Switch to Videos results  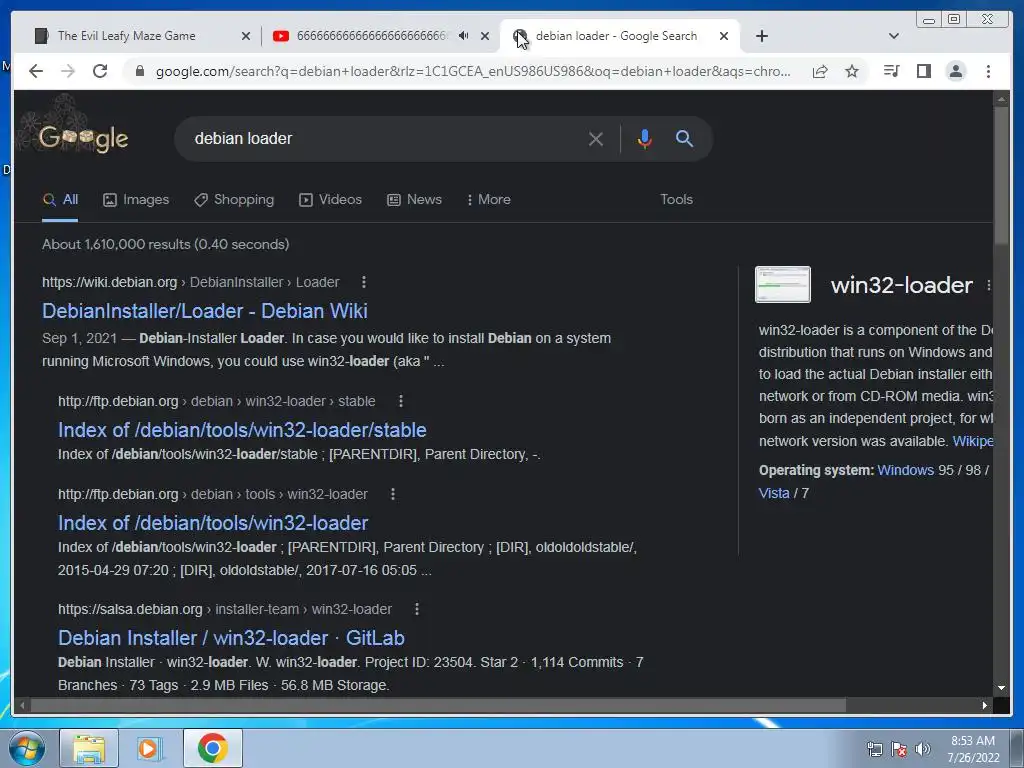(330, 200)
